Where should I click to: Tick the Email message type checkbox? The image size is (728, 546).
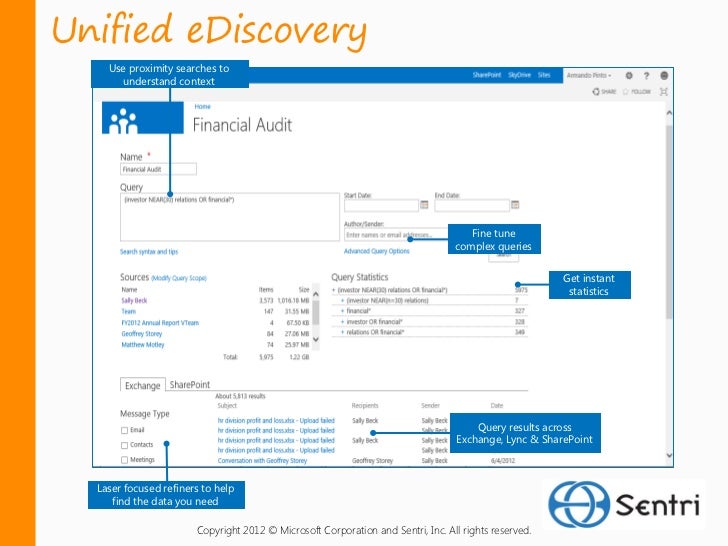(124, 430)
